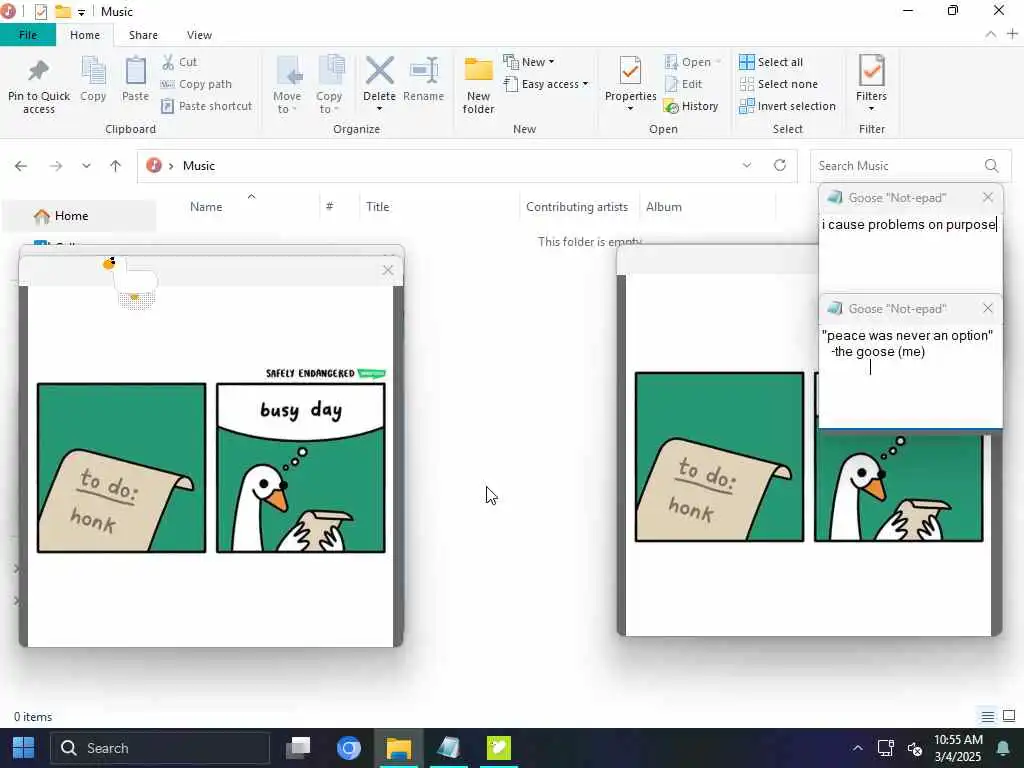Open the taskbar clock showing 10:55 AM
This screenshot has width=1024, height=768.
tap(957, 748)
